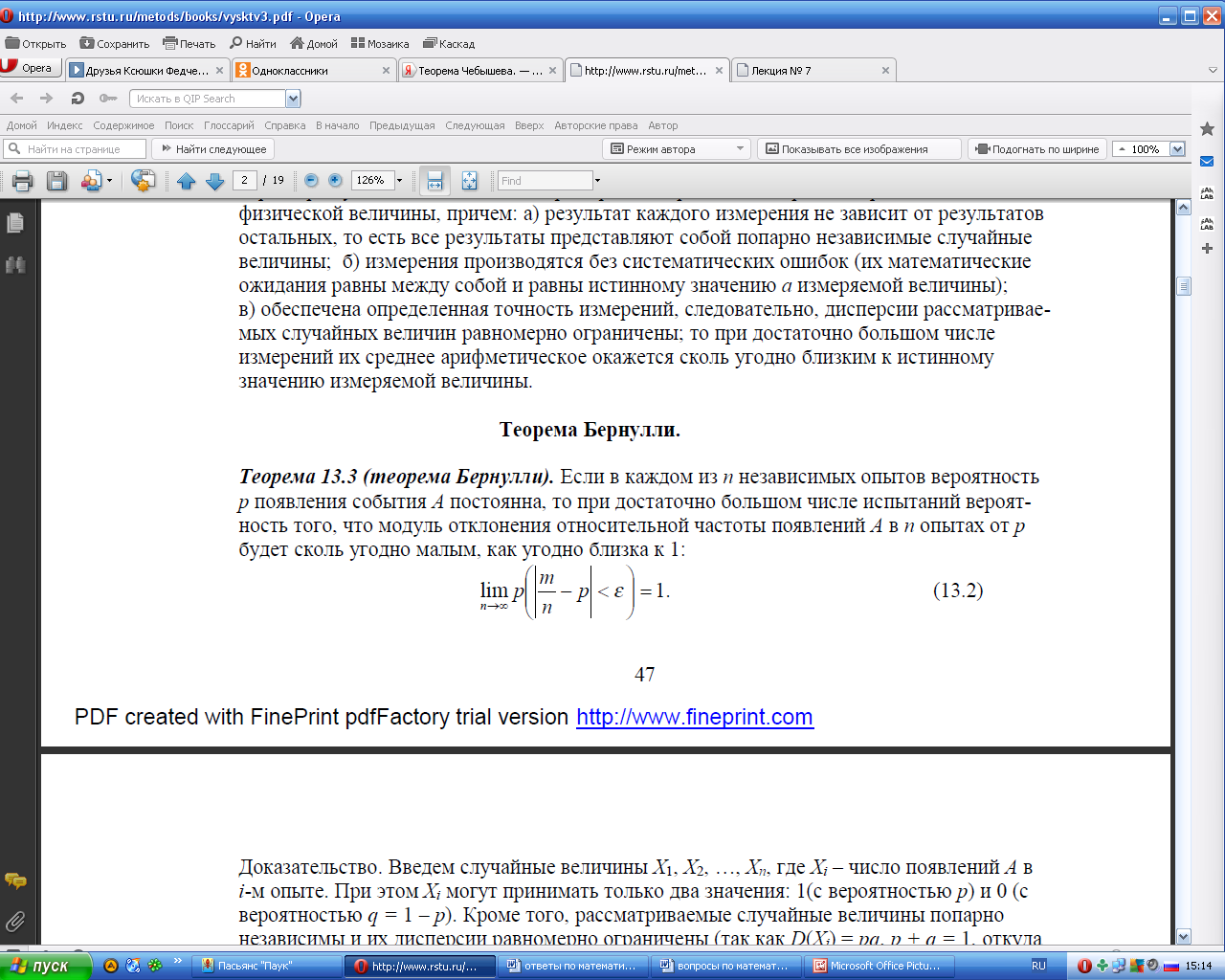Open Bookmarks star icon in right sidebar
Screen dimensions: 1225x980
click(1207, 128)
